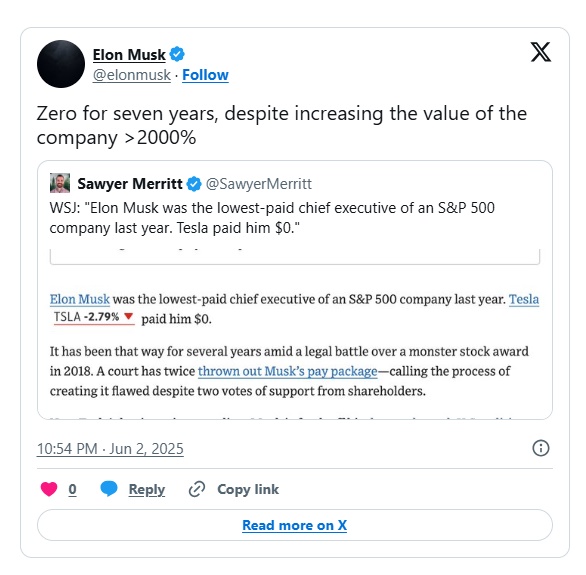Screen dimensions: 586x575
Task: Click the heart like icon
Action: coord(49,489)
